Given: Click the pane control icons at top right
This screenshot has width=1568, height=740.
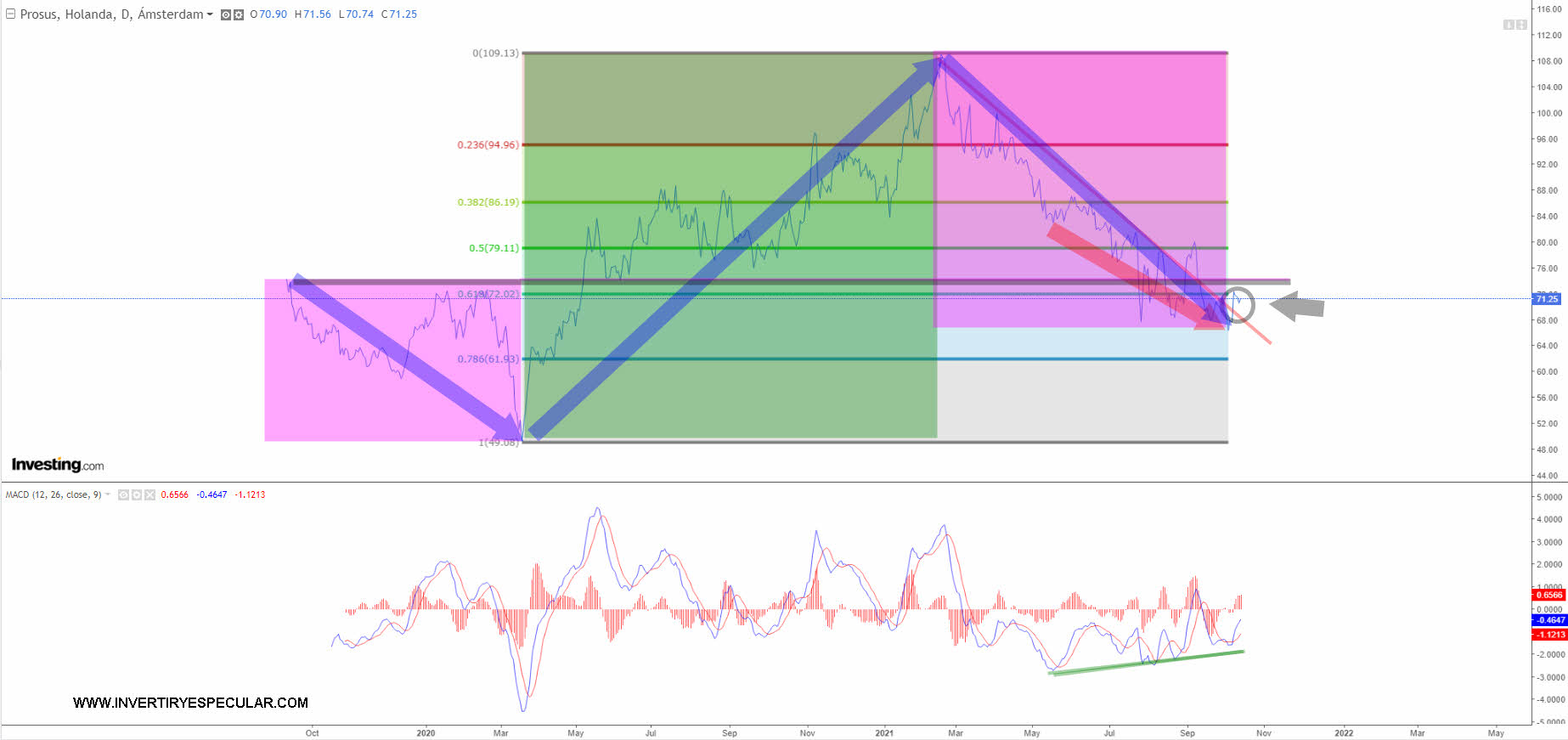Looking at the screenshot, I should 1514,25.
